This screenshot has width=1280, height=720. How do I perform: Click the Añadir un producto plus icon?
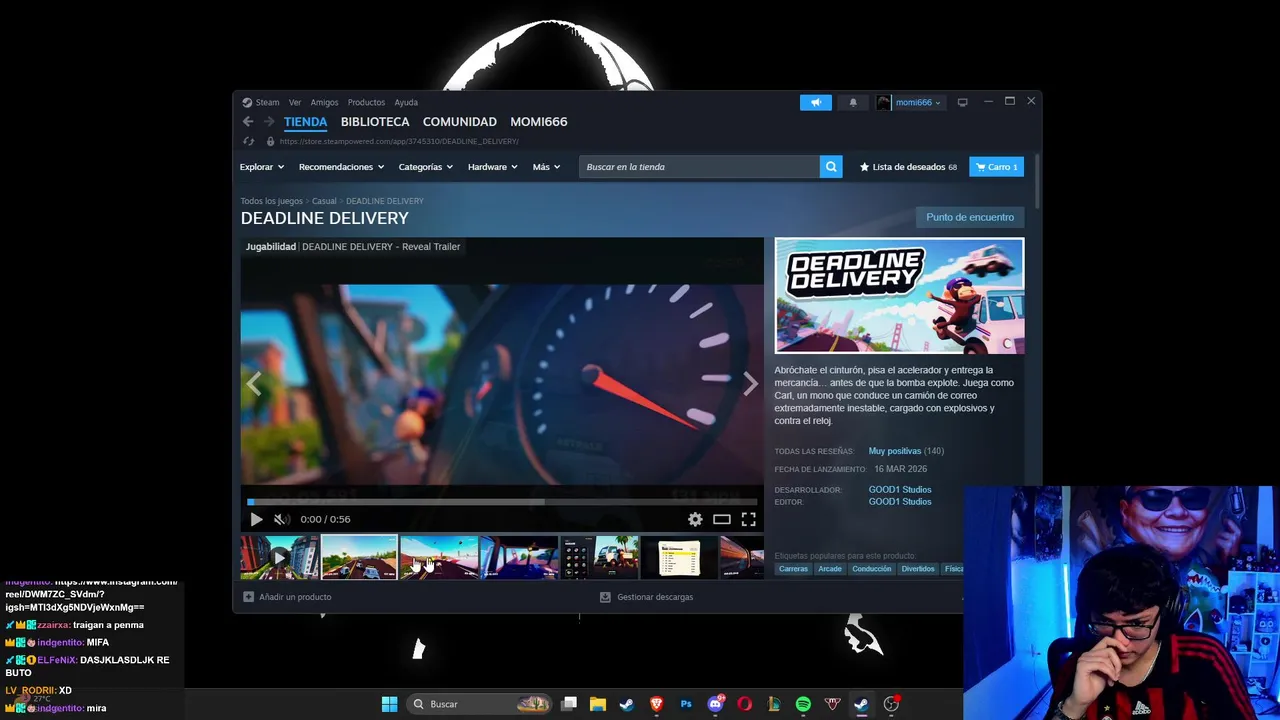(x=249, y=597)
